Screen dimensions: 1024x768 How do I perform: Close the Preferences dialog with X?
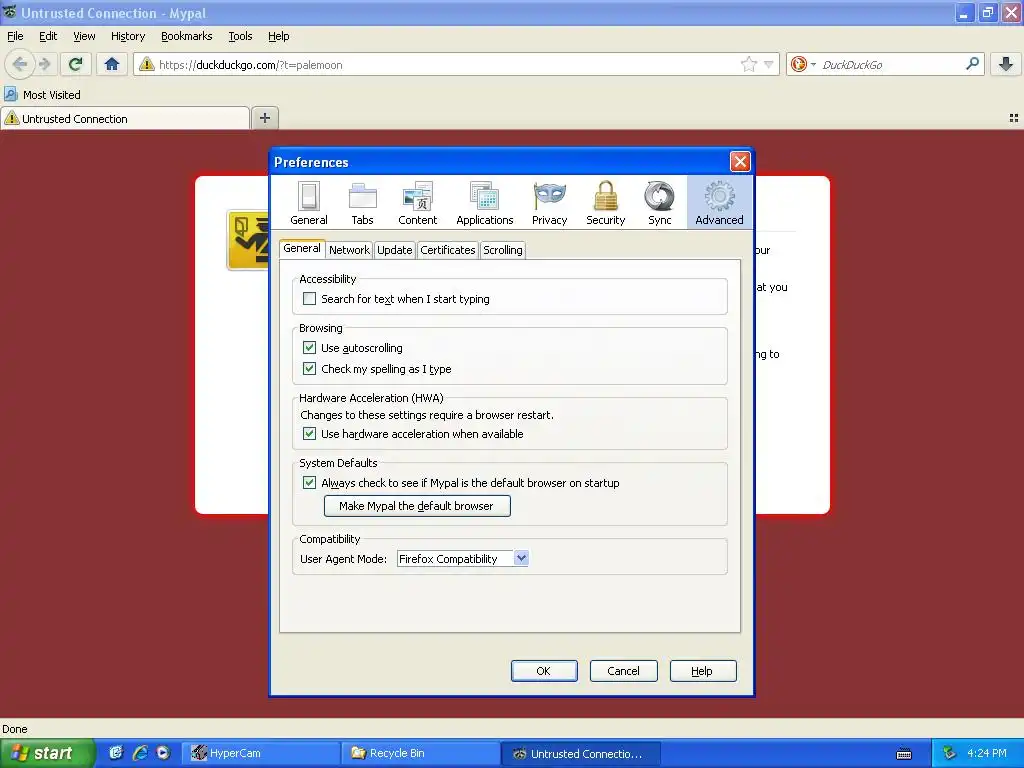(x=740, y=161)
